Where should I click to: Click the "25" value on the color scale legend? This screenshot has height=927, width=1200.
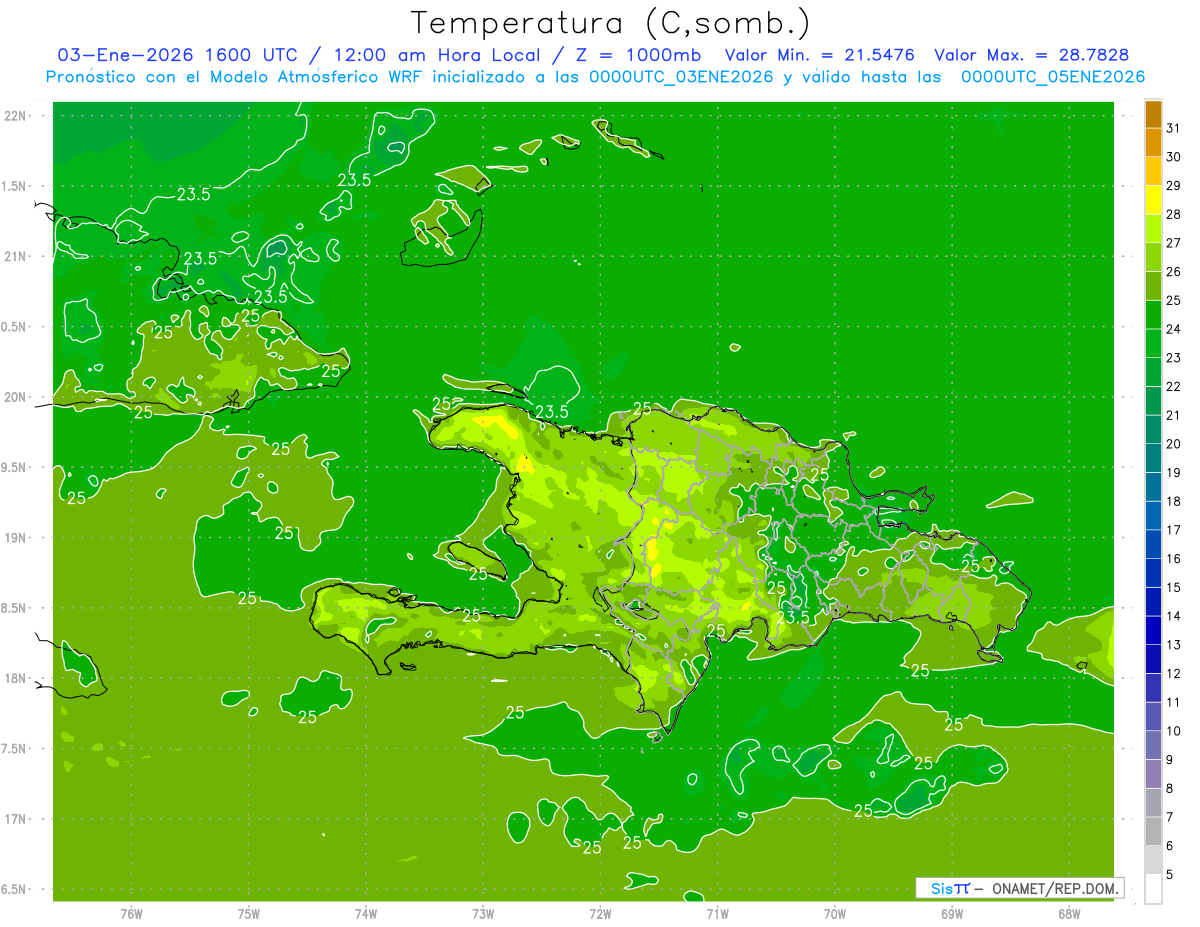point(1174,300)
